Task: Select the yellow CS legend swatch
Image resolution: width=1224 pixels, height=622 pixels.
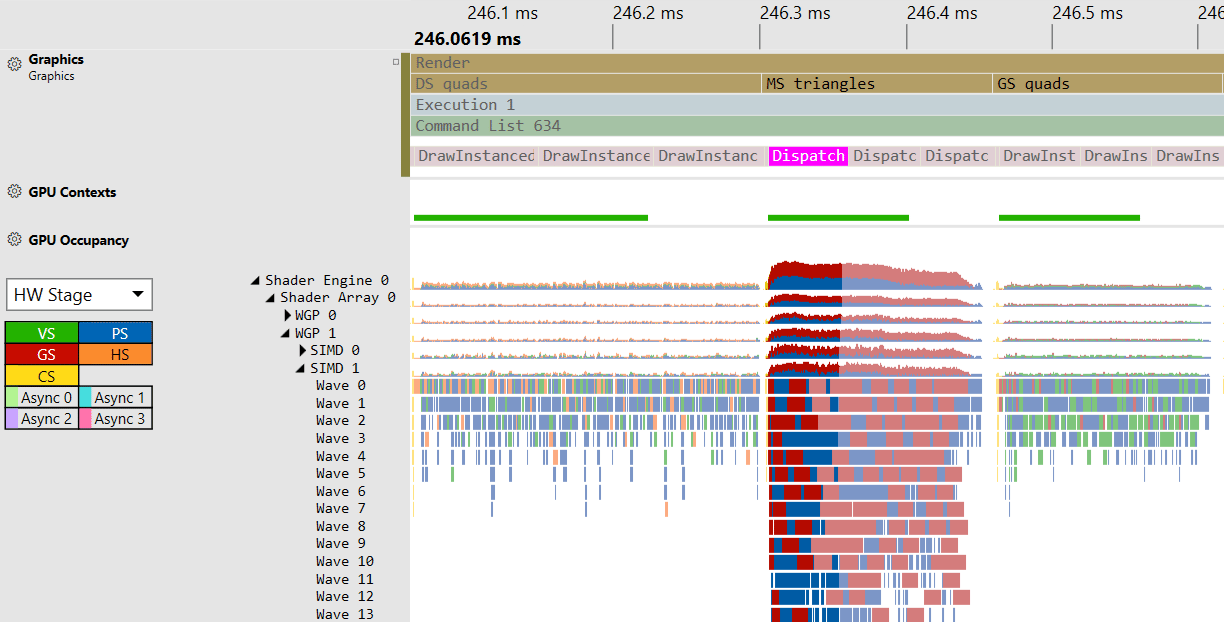Action: pyautogui.click(x=42, y=376)
